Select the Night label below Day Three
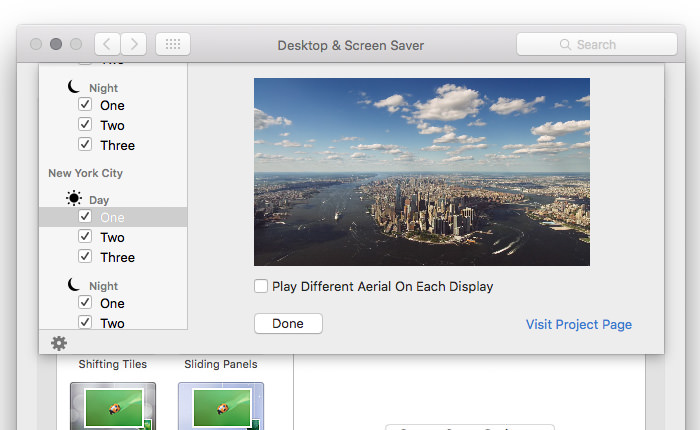This screenshot has height=430, width=700. (104, 286)
